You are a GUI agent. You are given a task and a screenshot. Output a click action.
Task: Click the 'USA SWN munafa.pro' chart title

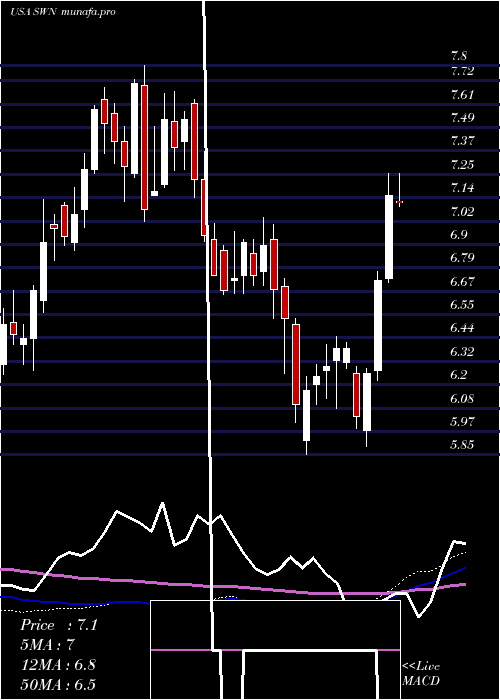63,12
